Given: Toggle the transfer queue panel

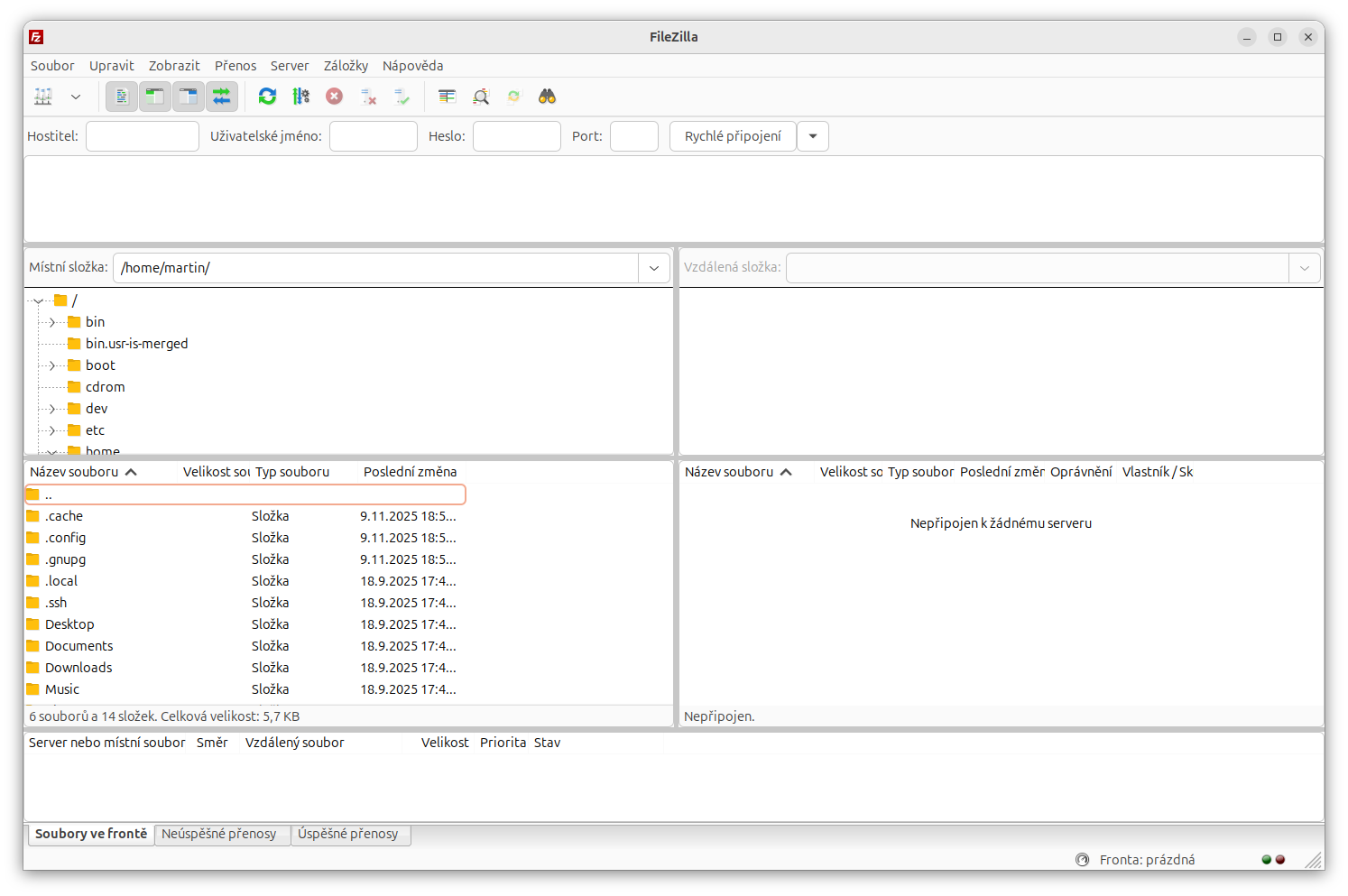Looking at the screenshot, I should click(223, 96).
